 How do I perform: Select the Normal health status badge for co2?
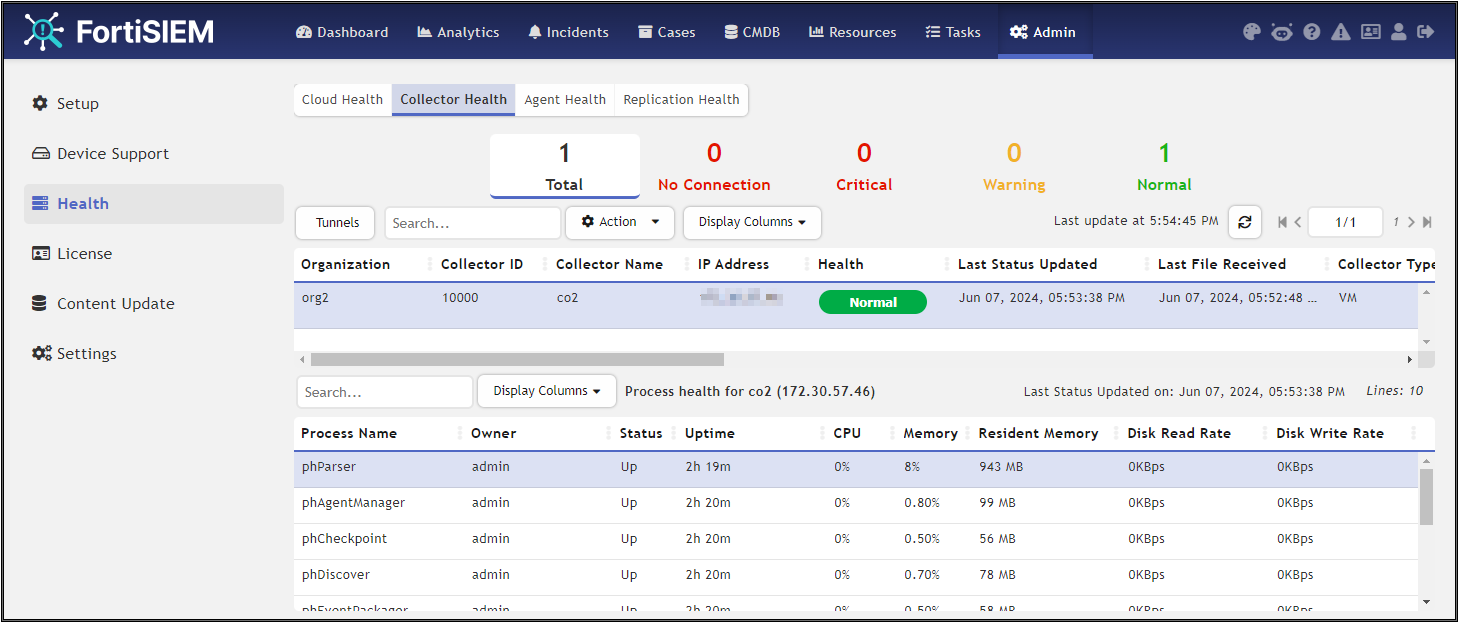point(872,301)
